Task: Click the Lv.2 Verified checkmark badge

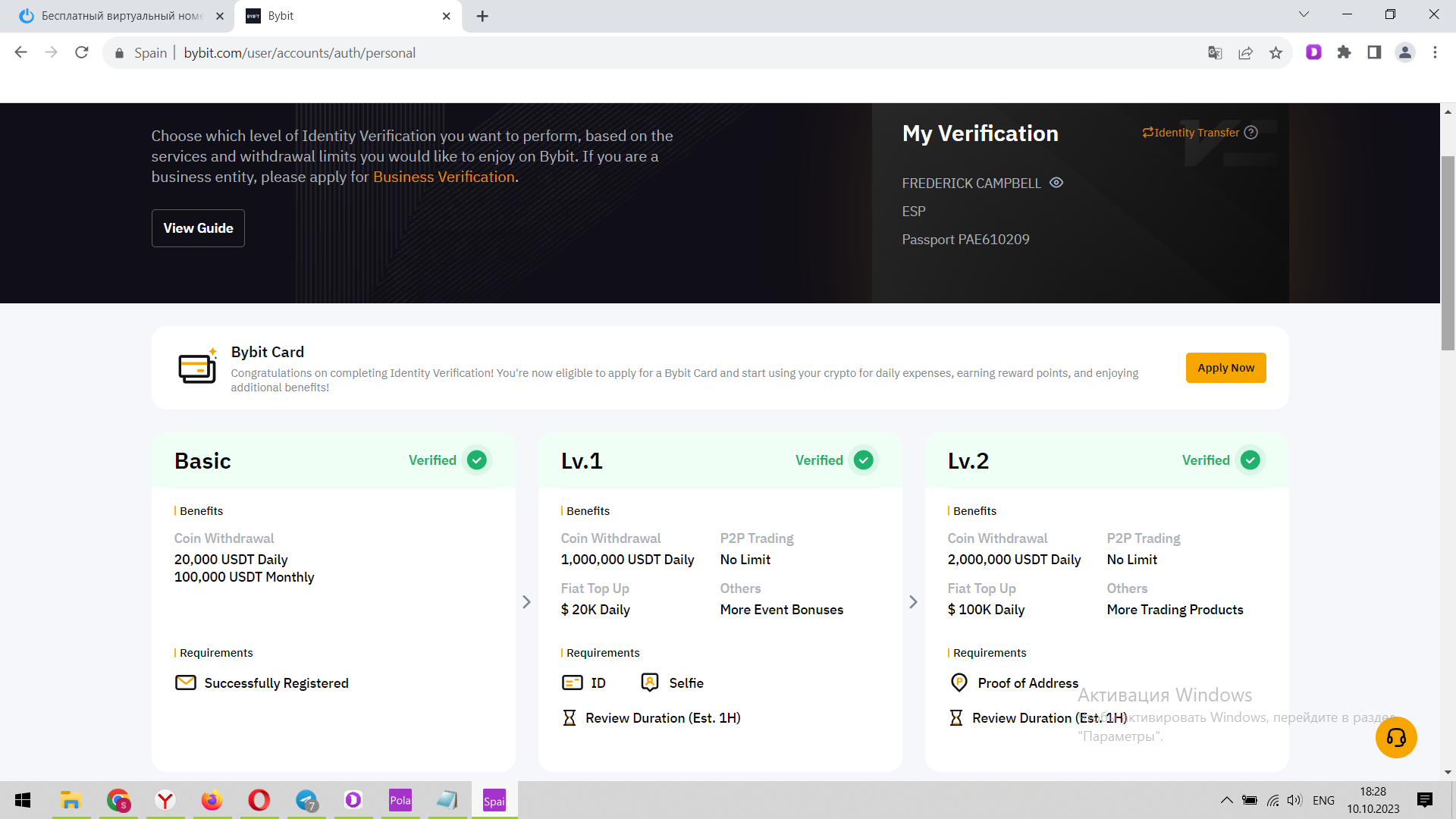Action: coord(1250,460)
